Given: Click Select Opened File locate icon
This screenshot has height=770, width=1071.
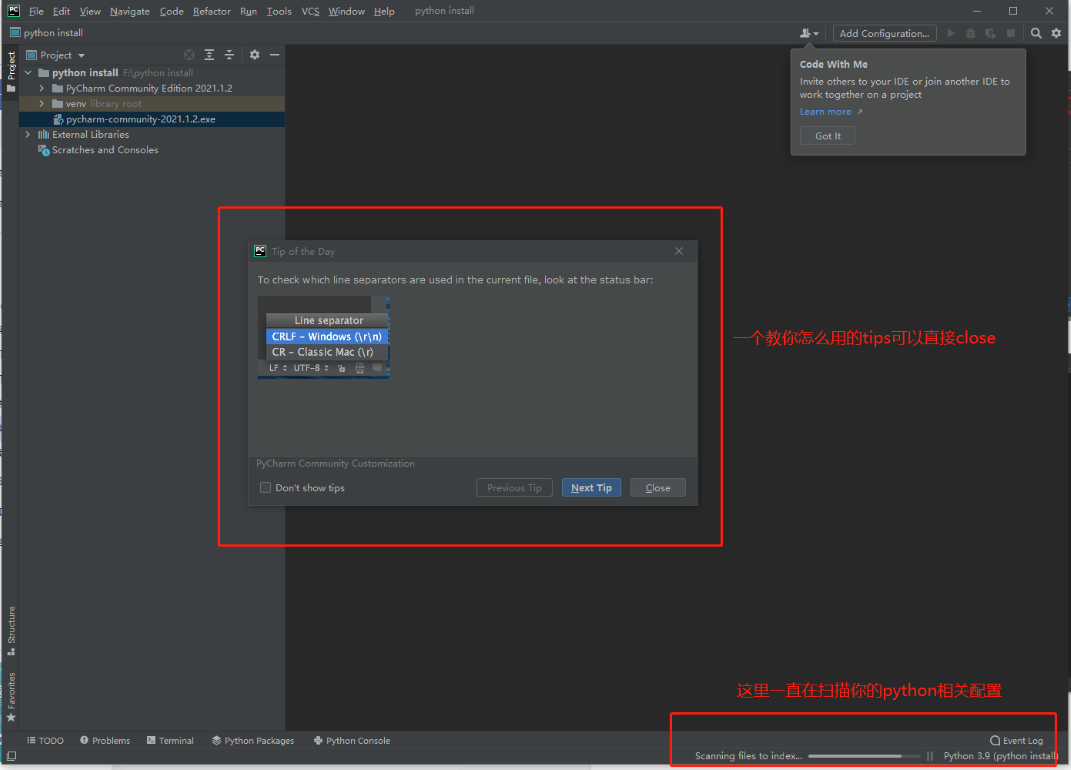Looking at the screenshot, I should click(189, 55).
